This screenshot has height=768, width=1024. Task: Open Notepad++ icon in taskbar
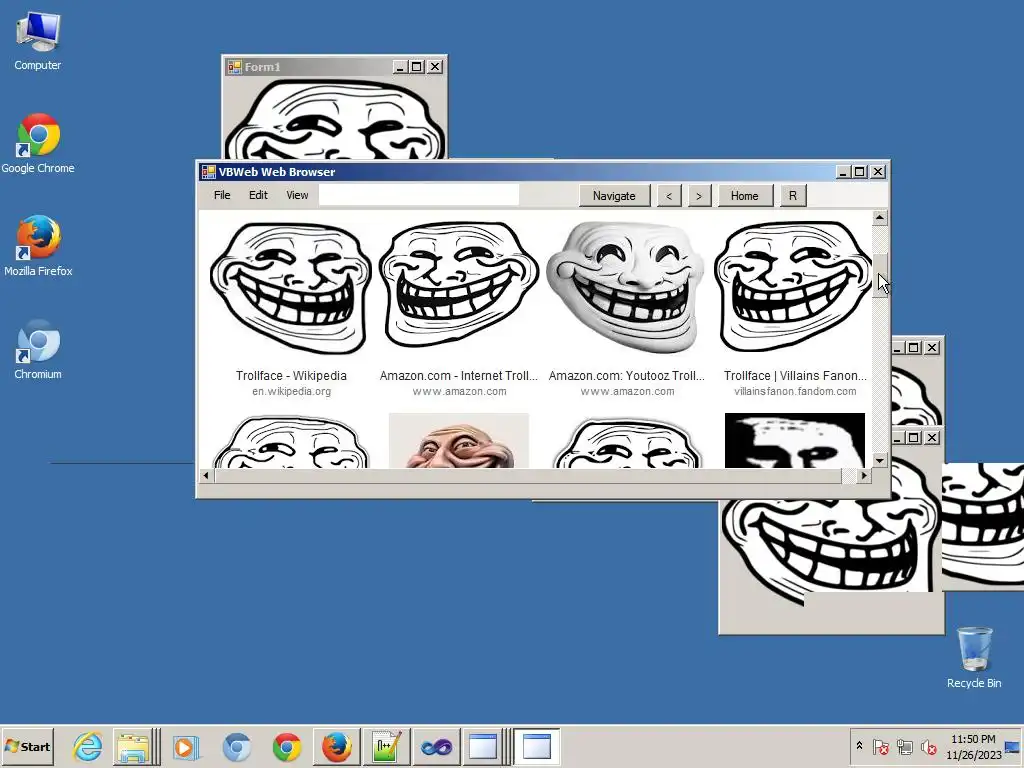387,746
